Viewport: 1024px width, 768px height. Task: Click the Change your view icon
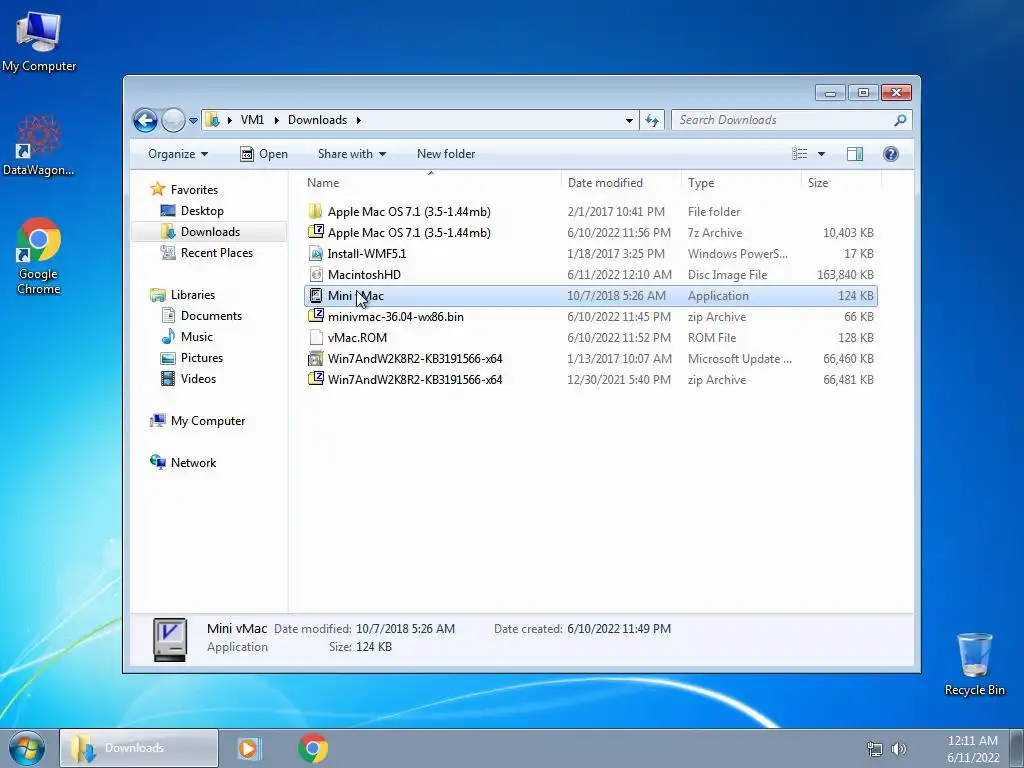tap(800, 154)
